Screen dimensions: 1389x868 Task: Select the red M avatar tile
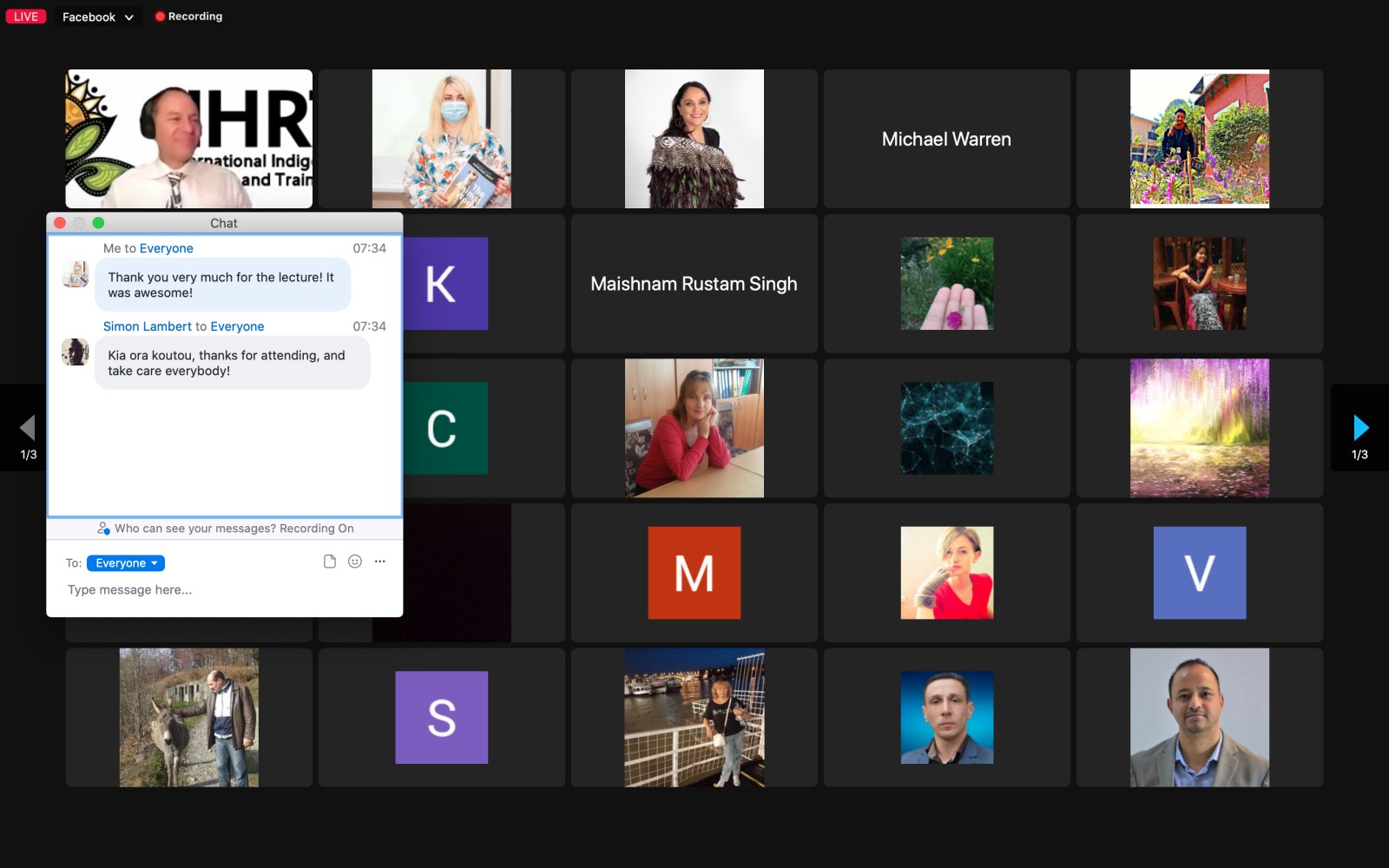pyautogui.click(x=694, y=573)
